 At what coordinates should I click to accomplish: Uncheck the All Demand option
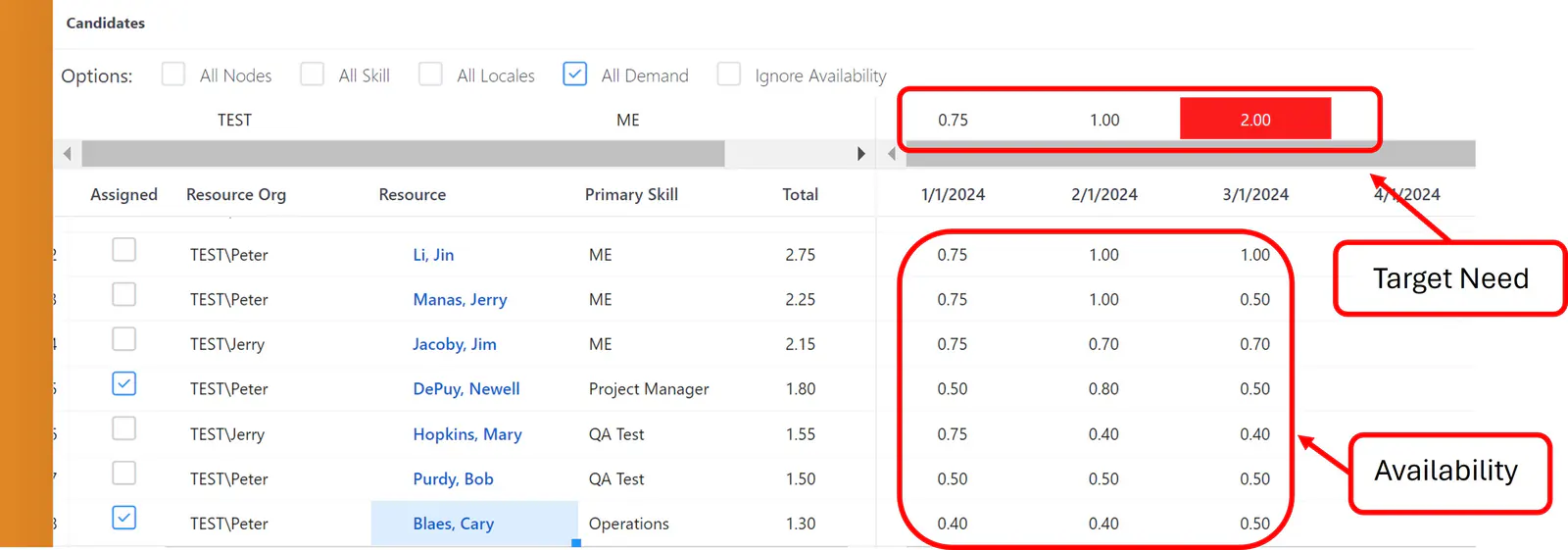point(575,75)
